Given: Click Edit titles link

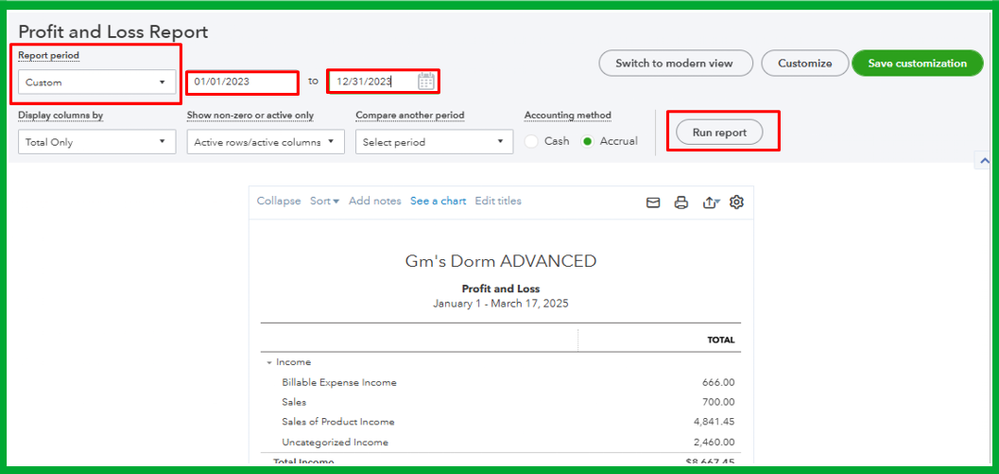Looking at the screenshot, I should (498, 201).
